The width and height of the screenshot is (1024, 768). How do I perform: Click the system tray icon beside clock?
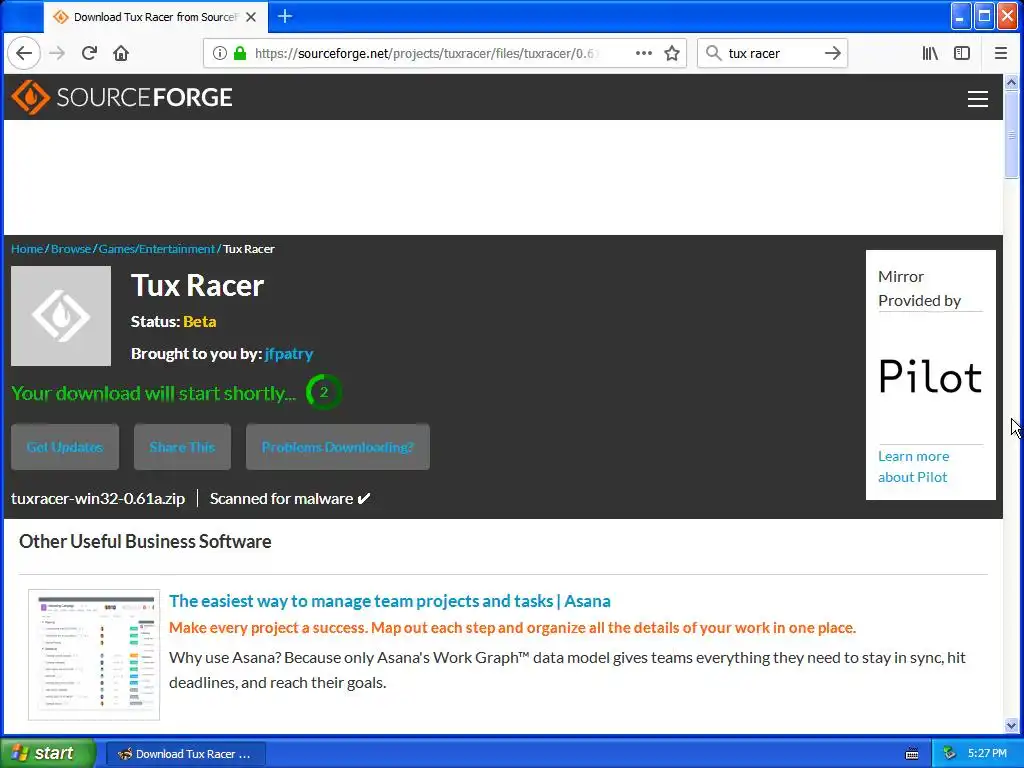coord(950,754)
